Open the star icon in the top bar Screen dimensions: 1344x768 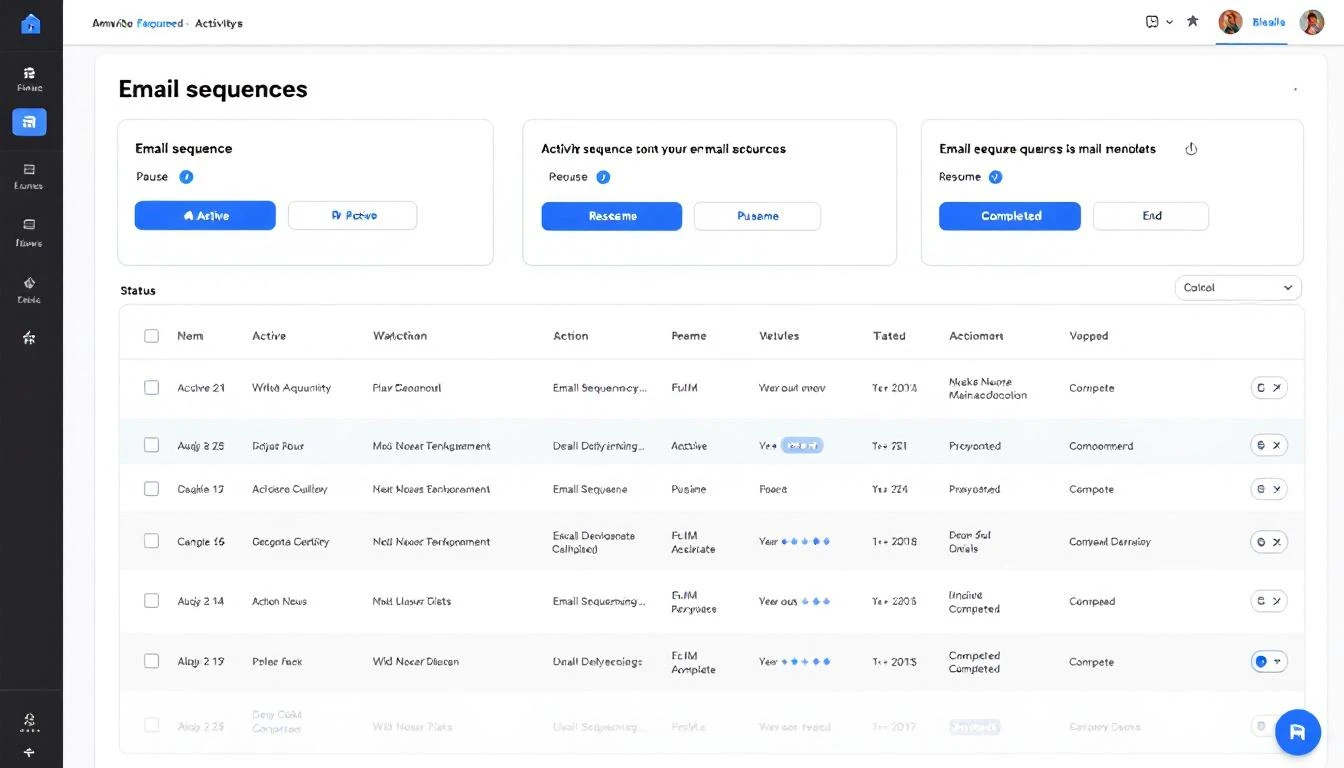coord(1192,20)
